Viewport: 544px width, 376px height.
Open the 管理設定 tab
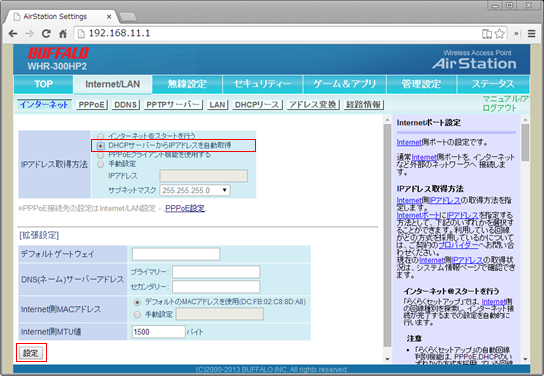421,84
